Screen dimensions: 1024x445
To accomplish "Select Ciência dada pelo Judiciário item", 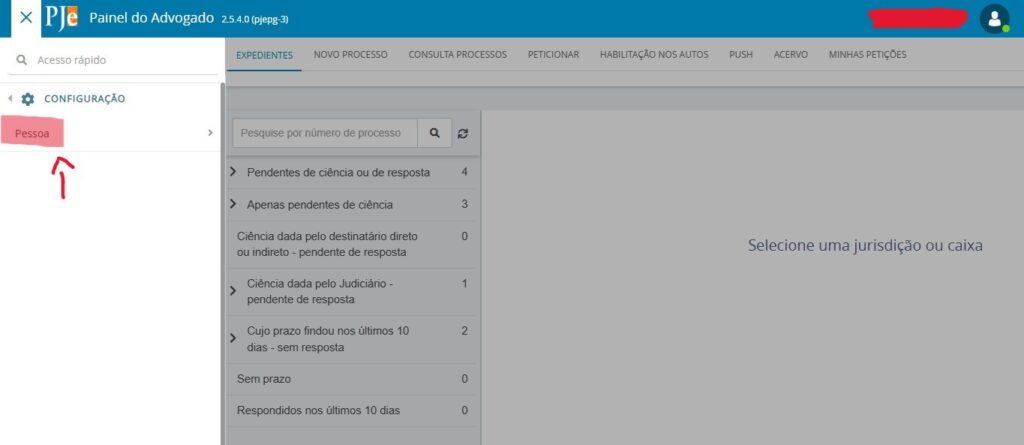I will click(x=319, y=291).
